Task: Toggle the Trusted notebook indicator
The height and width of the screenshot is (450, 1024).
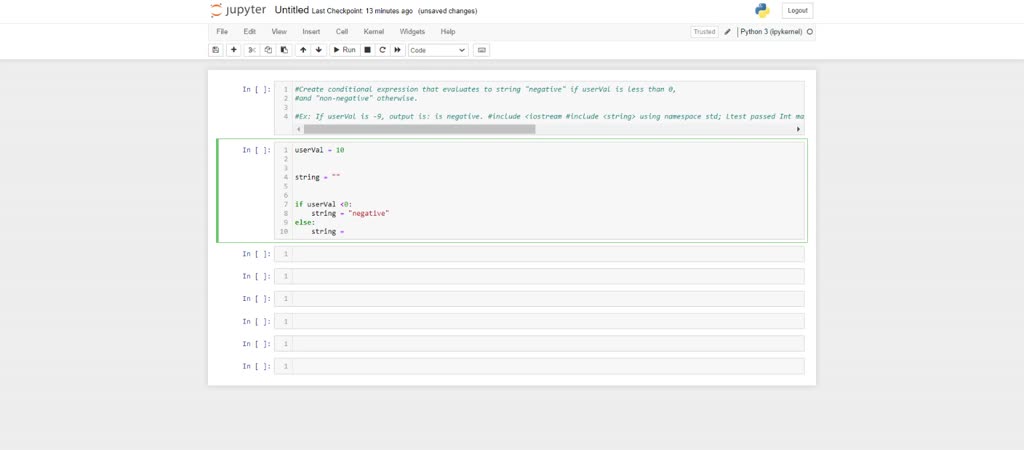Action: 704,32
